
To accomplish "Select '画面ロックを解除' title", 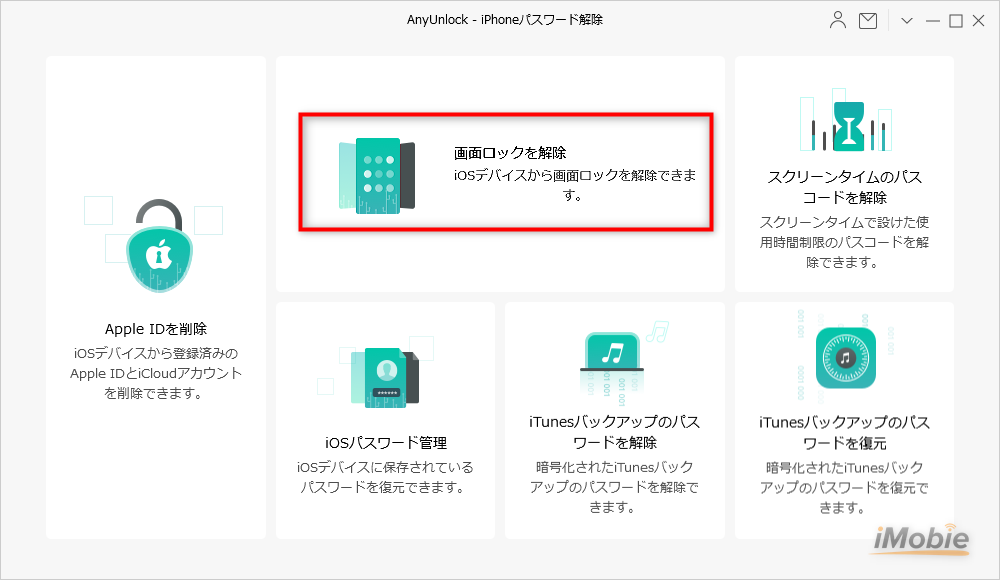I will pos(510,153).
